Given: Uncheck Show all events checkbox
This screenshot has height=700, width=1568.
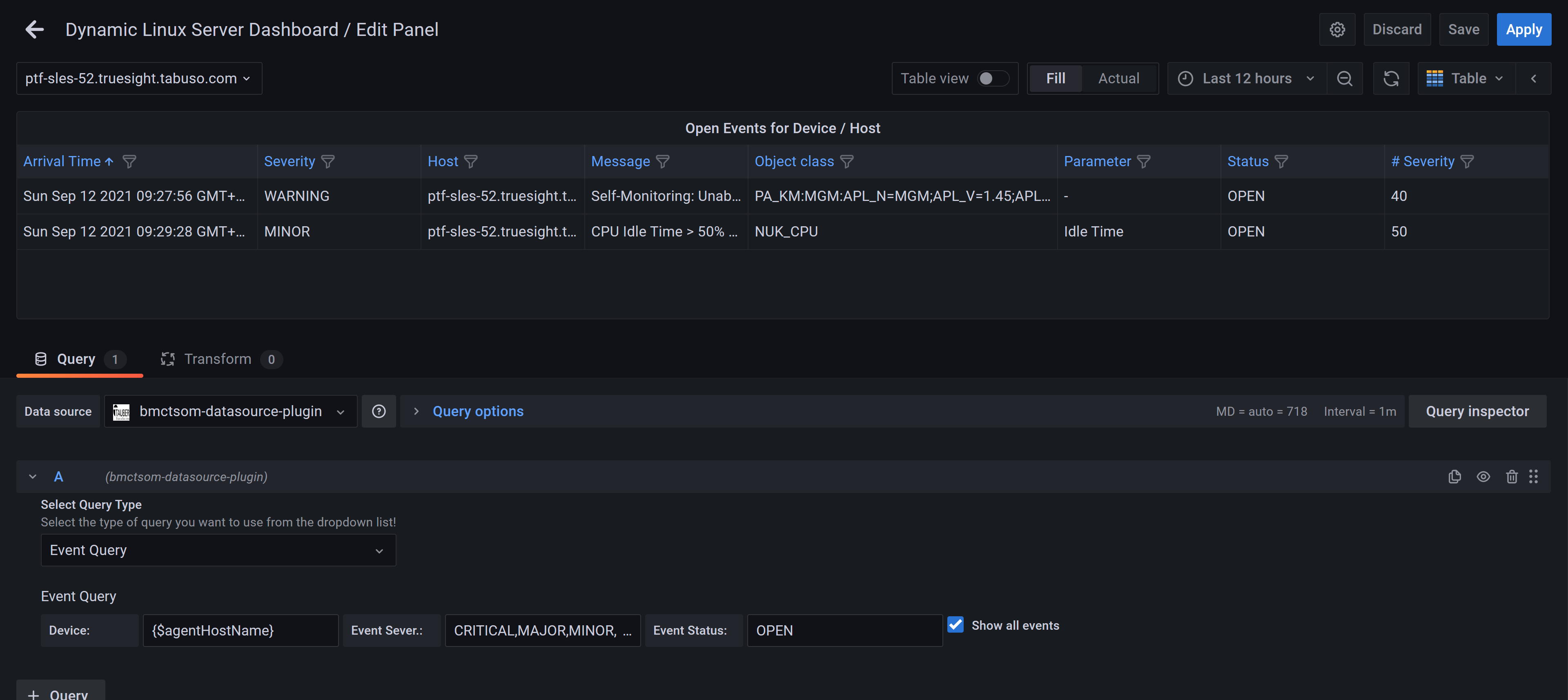Looking at the screenshot, I should click(x=955, y=624).
